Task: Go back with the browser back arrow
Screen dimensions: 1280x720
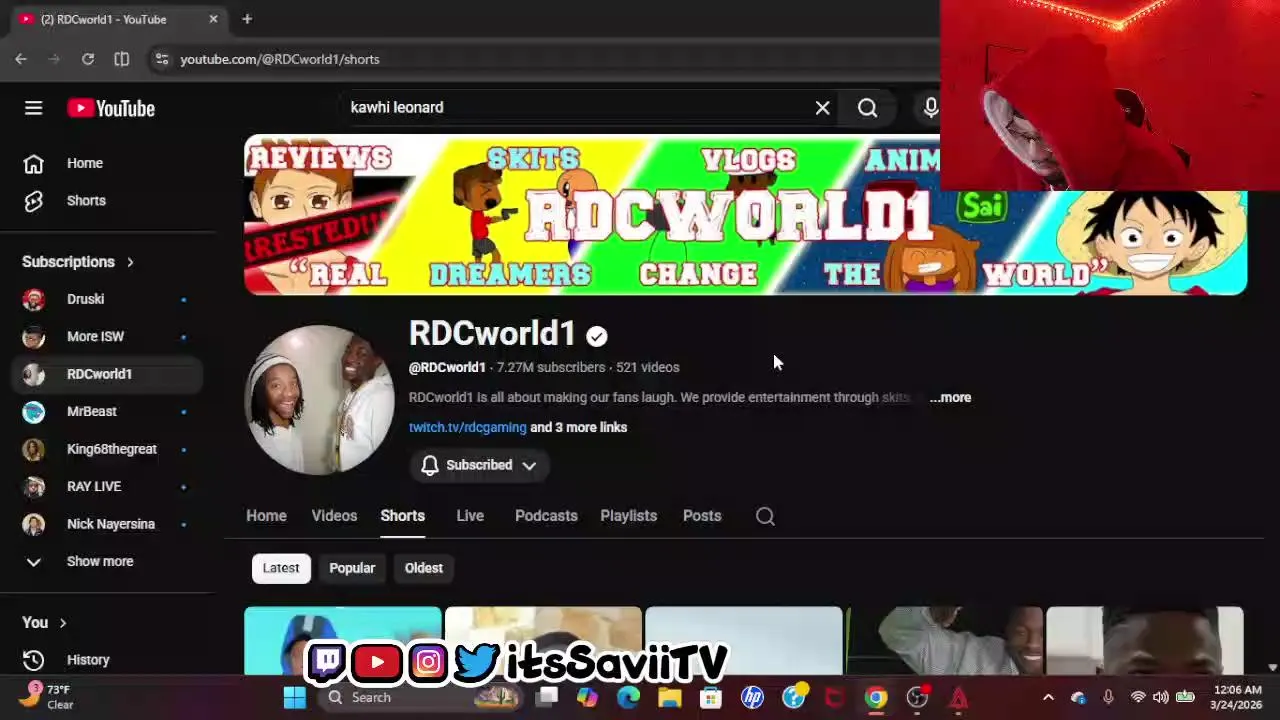Action: coord(21,59)
